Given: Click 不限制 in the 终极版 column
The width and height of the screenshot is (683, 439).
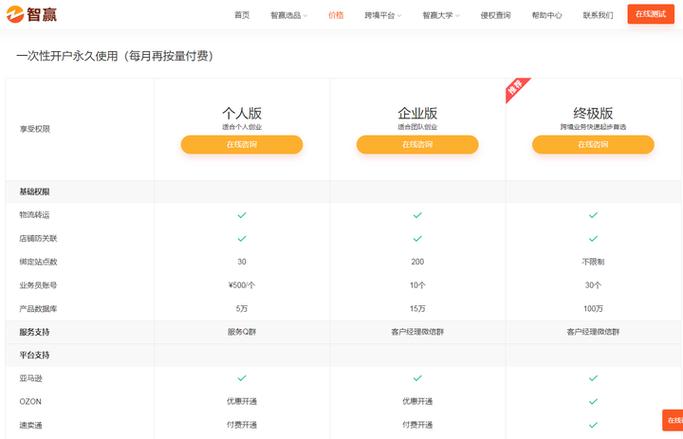Looking at the screenshot, I should (593, 262).
